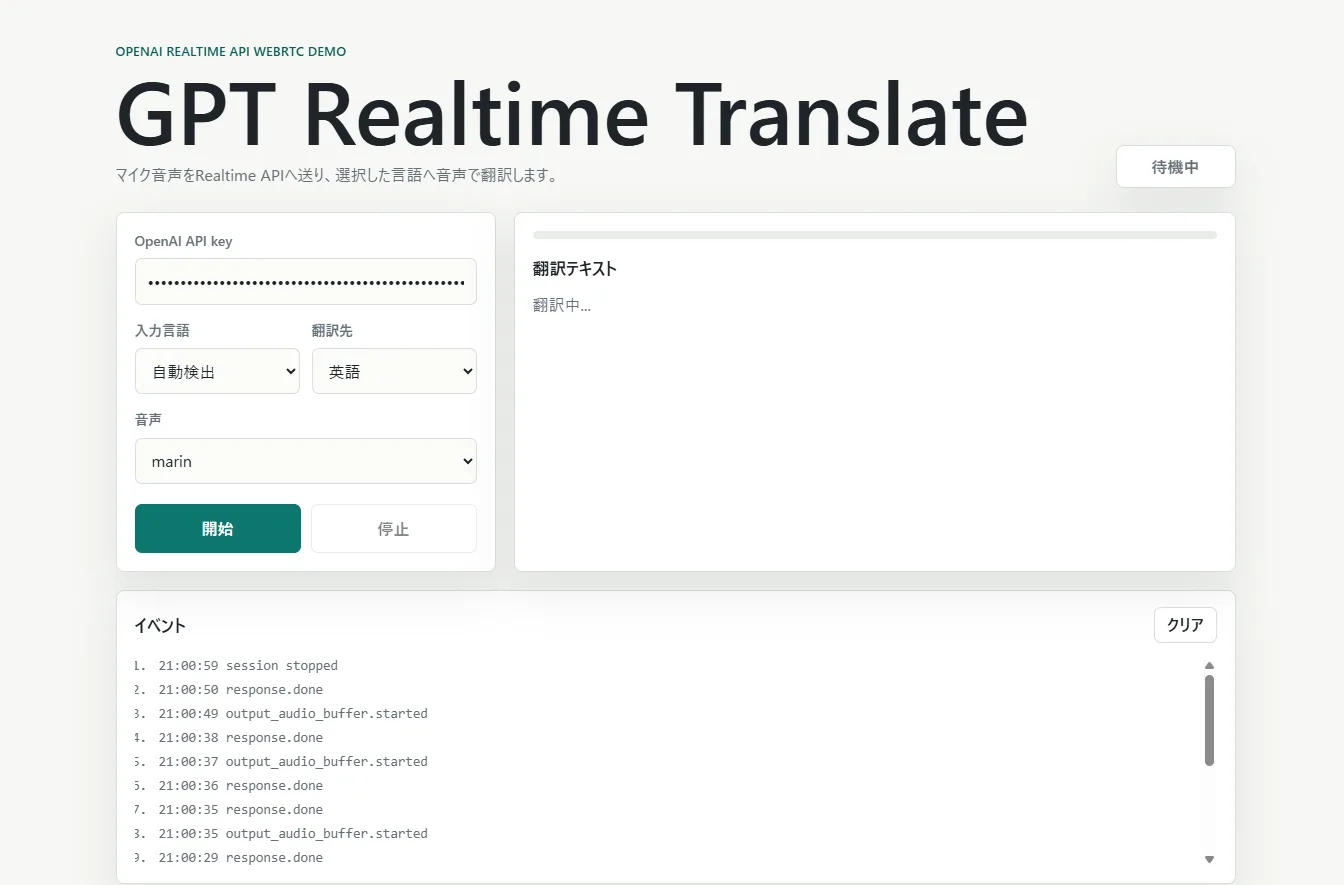Click the 停止 stop button

[x=394, y=529]
